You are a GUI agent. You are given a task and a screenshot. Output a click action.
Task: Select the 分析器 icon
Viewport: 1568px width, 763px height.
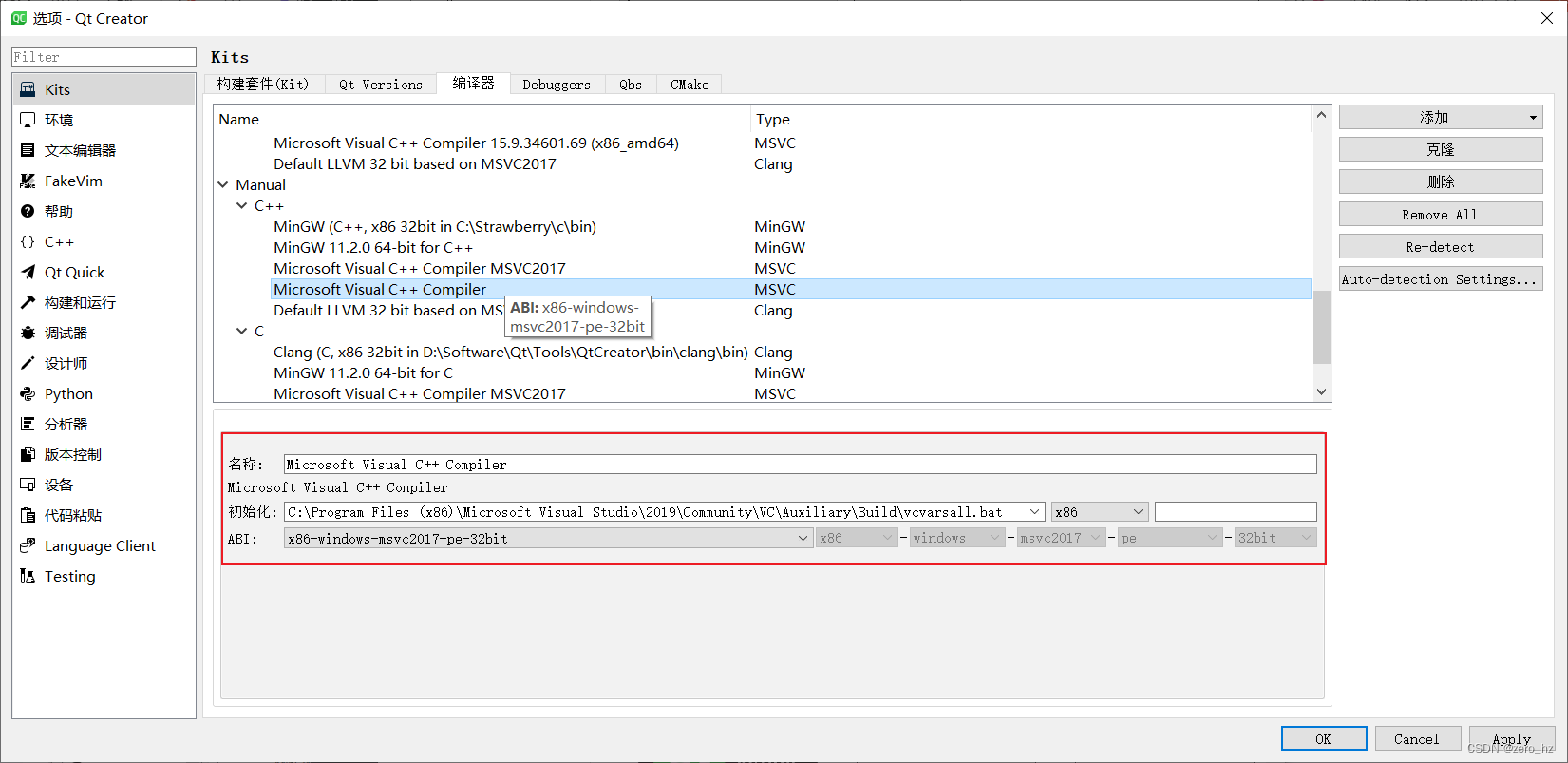coord(28,424)
